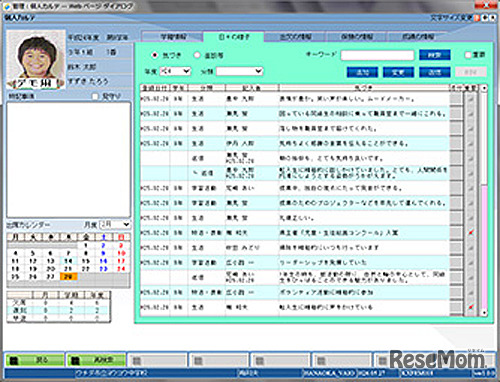Image resolution: width=500 pixels, height=382 pixels.
Task: Tick the 重要 checkbox beside the search button
Action: 468,55
